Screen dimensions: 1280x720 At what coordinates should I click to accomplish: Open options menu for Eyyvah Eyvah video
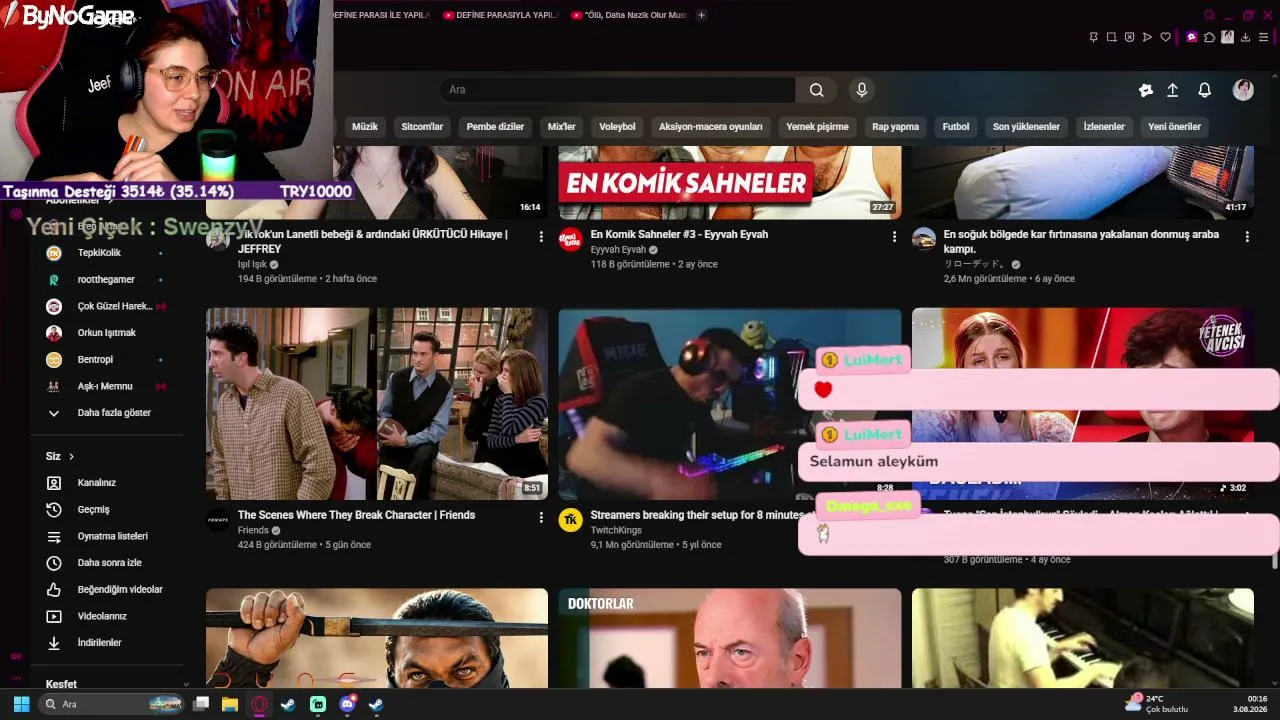click(894, 237)
